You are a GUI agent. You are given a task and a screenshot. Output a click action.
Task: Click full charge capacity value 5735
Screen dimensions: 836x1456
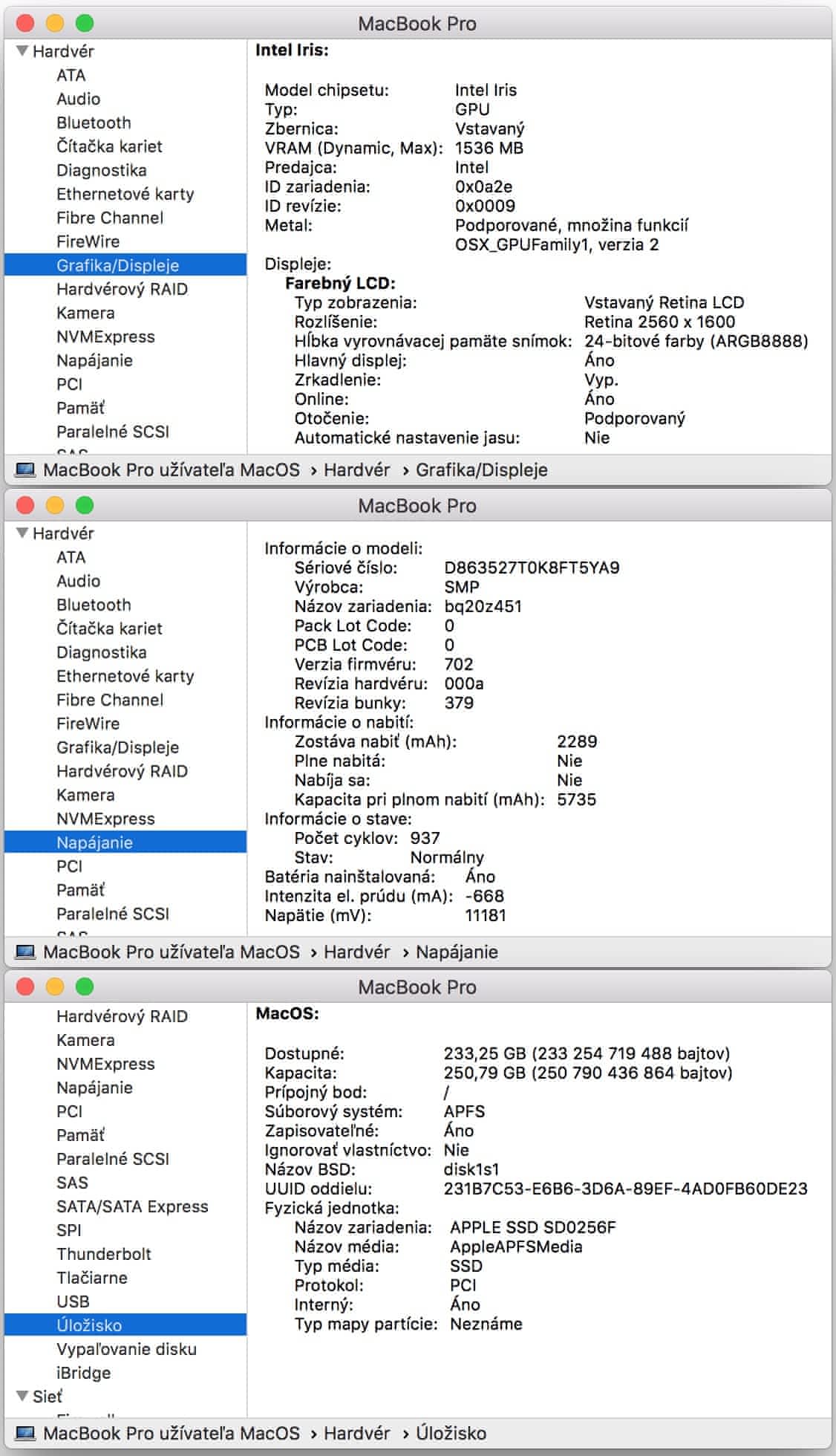point(576,799)
